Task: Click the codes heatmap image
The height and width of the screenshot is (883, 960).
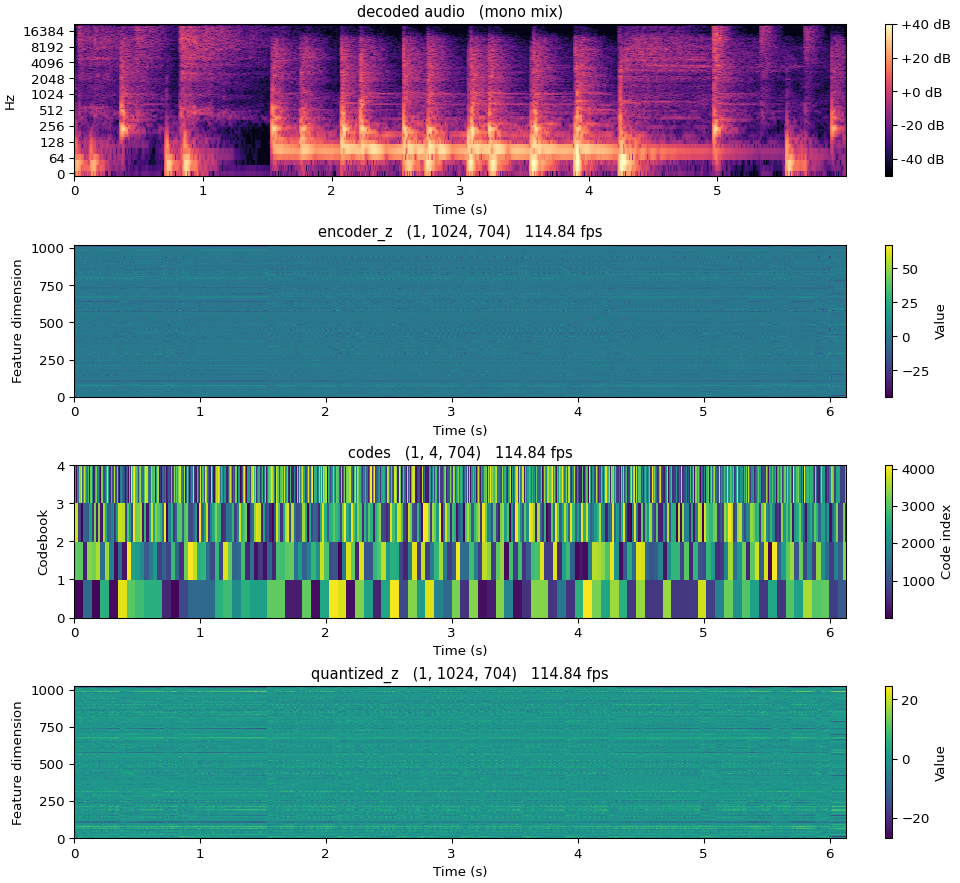Action: pyautogui.click(x=460, y=542)
